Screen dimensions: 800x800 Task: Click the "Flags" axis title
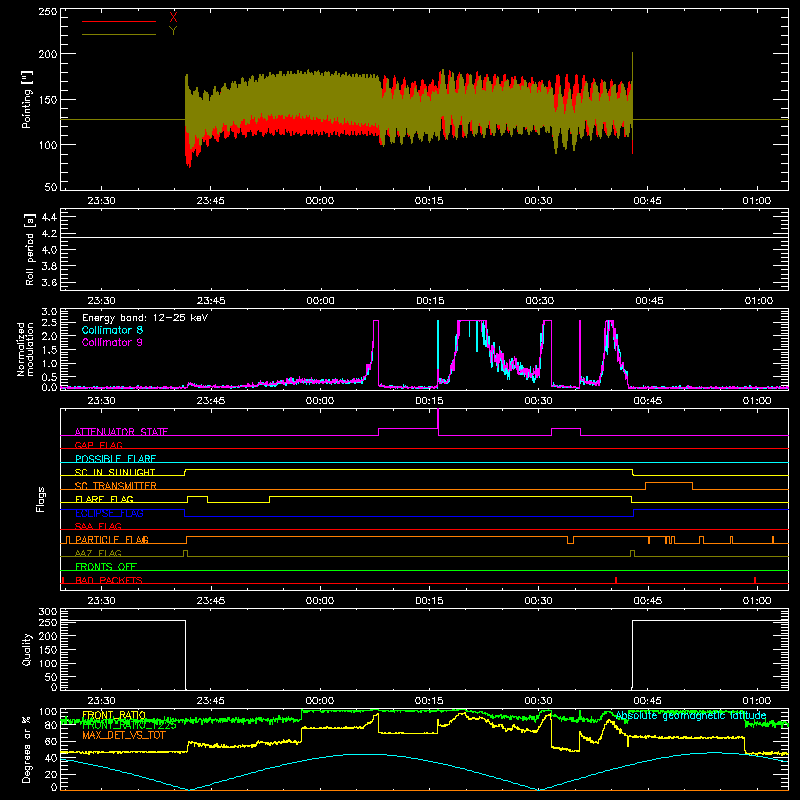tap(40, 499)
